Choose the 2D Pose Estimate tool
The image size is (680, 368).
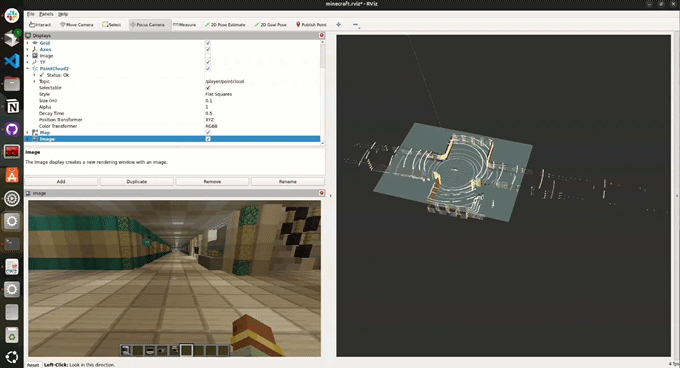[225, 25]
